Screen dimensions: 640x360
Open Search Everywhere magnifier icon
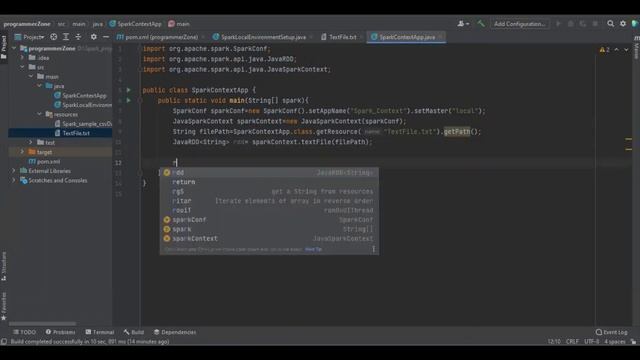click(610, 24)
